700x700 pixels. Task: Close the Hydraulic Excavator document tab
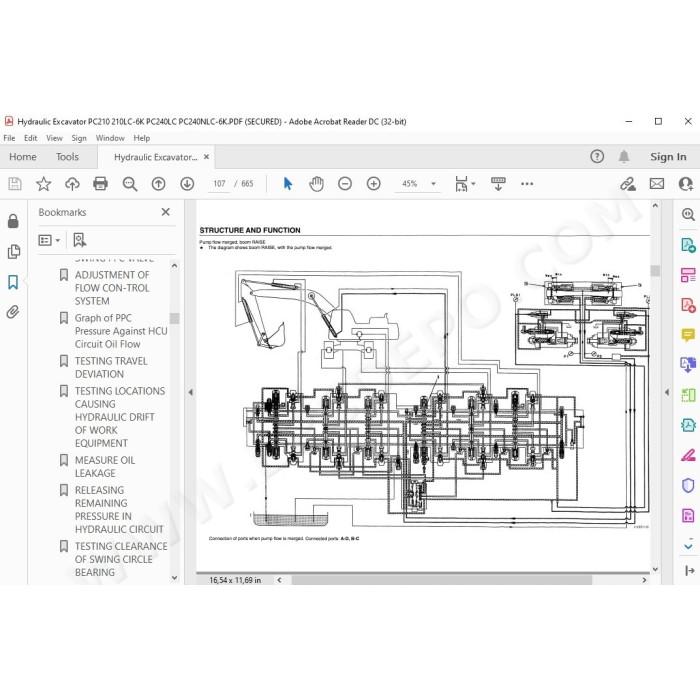pyautogui.click(x=206, y=157)
